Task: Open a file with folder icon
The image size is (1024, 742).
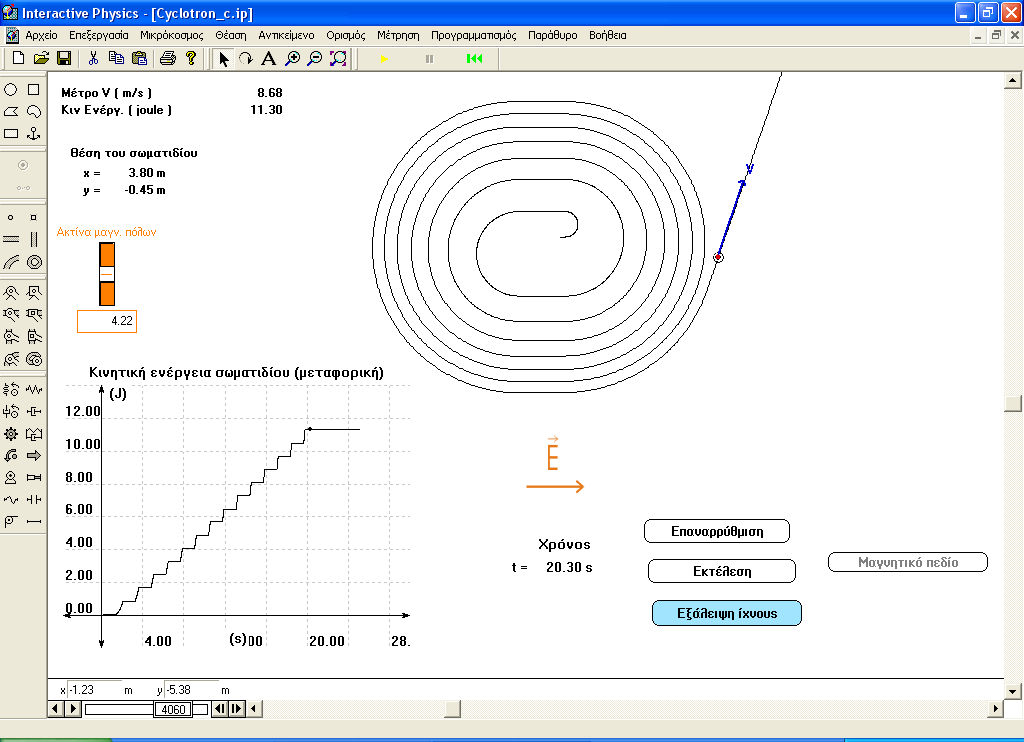Action: point(41,58)
